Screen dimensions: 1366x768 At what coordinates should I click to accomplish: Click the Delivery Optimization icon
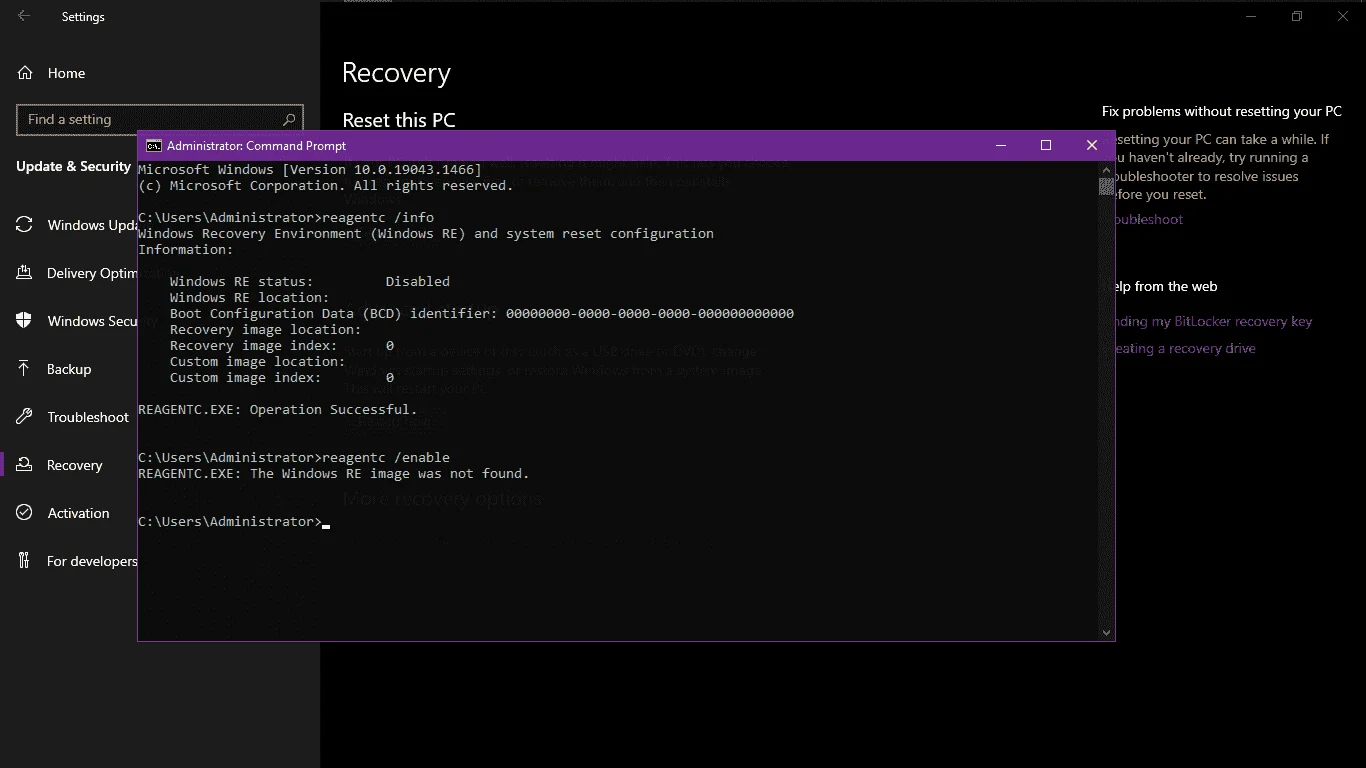click(24, 272)
